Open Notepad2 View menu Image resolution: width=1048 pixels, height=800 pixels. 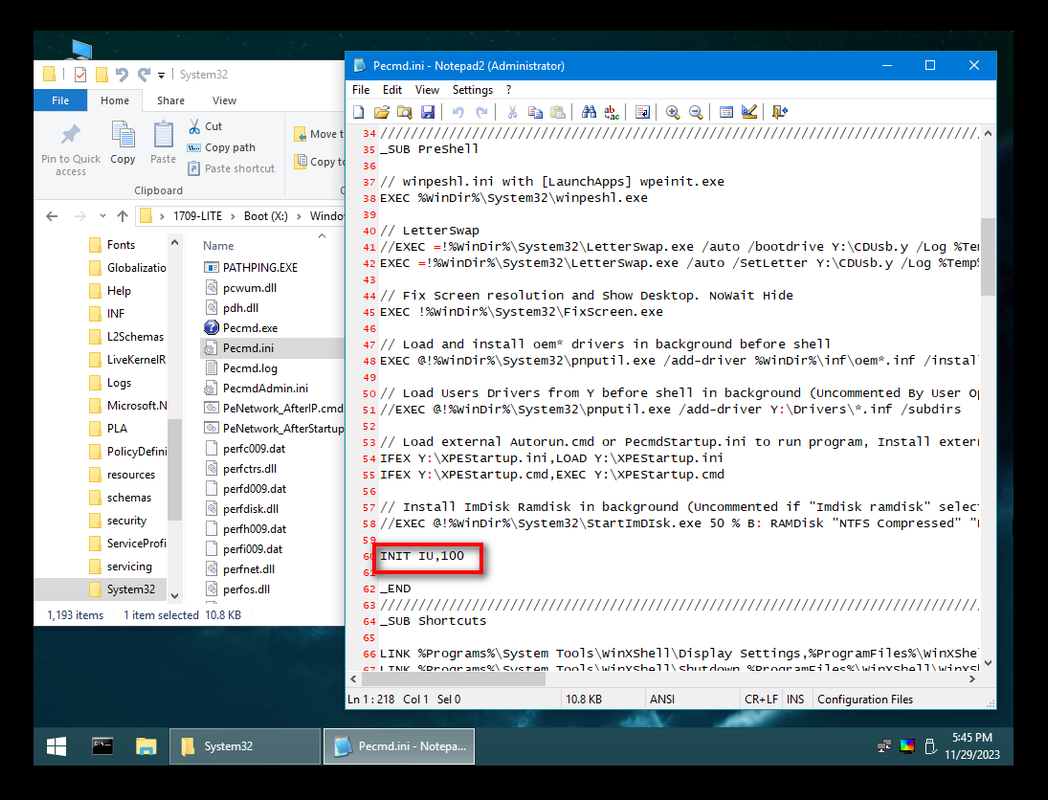pos(427,90)
